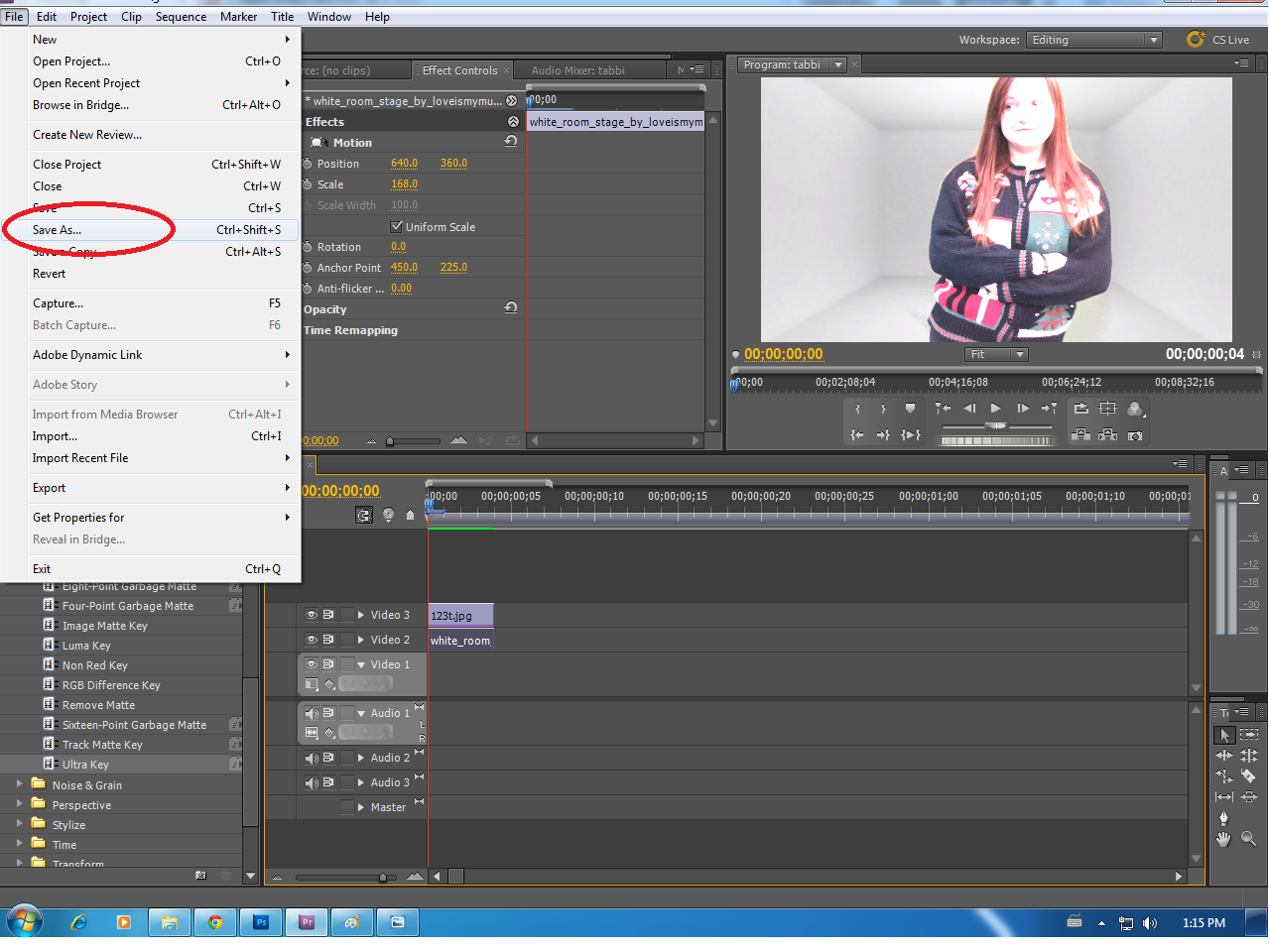1270x952 pixels.
Task: Open the Sequence menu
Action: tap(181, 17)
